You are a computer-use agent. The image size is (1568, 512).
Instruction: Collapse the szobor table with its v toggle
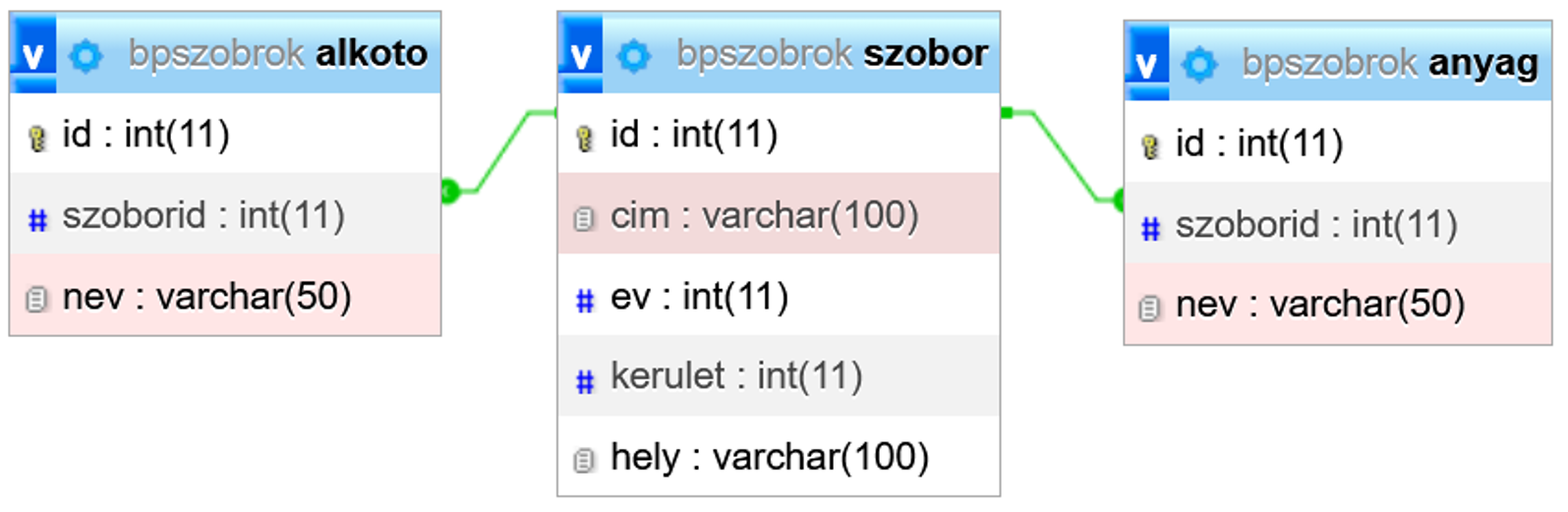click(x=580, y=55)
